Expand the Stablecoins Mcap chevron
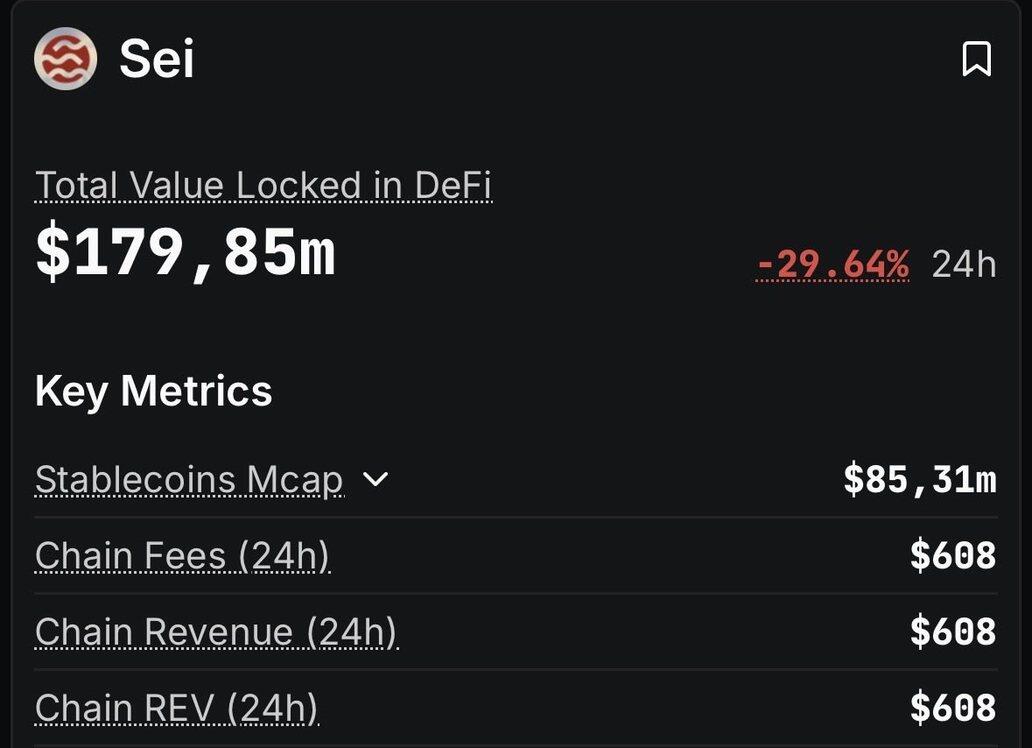The height and width of the screenshot is (748, 1032). coord(375,479)
